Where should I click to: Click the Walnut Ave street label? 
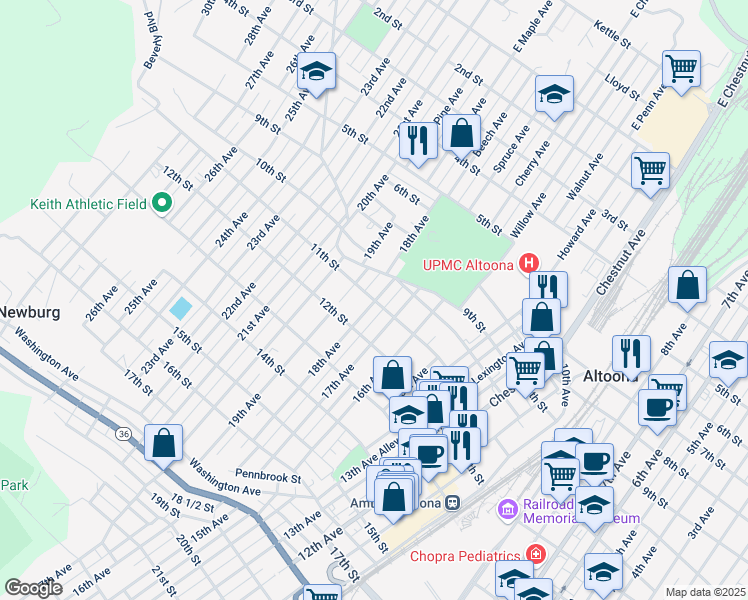pos(584,176)
